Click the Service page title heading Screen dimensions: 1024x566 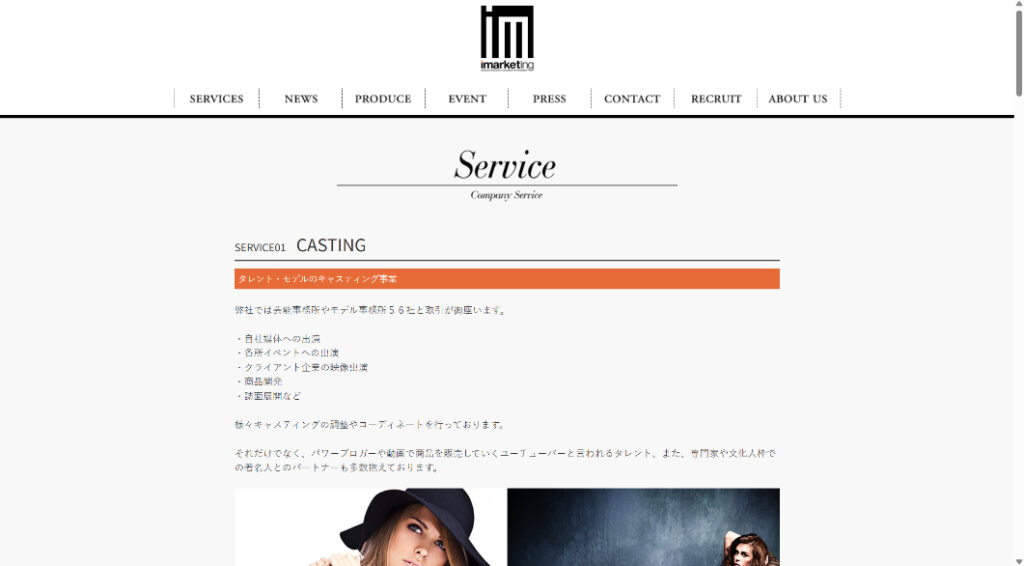pyautogui.click(x=505, y=165)
